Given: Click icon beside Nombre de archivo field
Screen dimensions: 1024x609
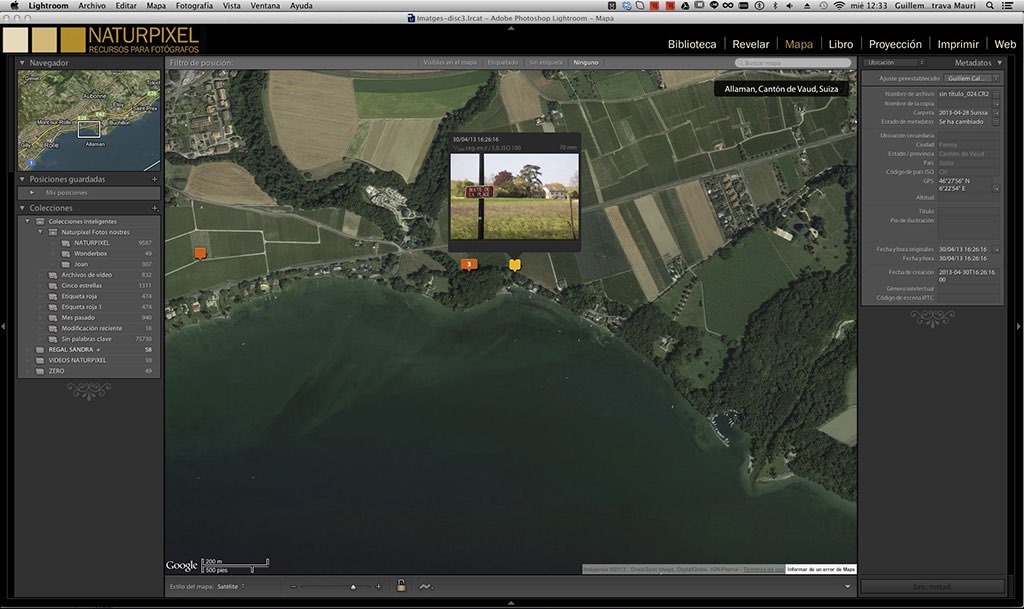Looking at the screenshot, I should click(996, 94).
